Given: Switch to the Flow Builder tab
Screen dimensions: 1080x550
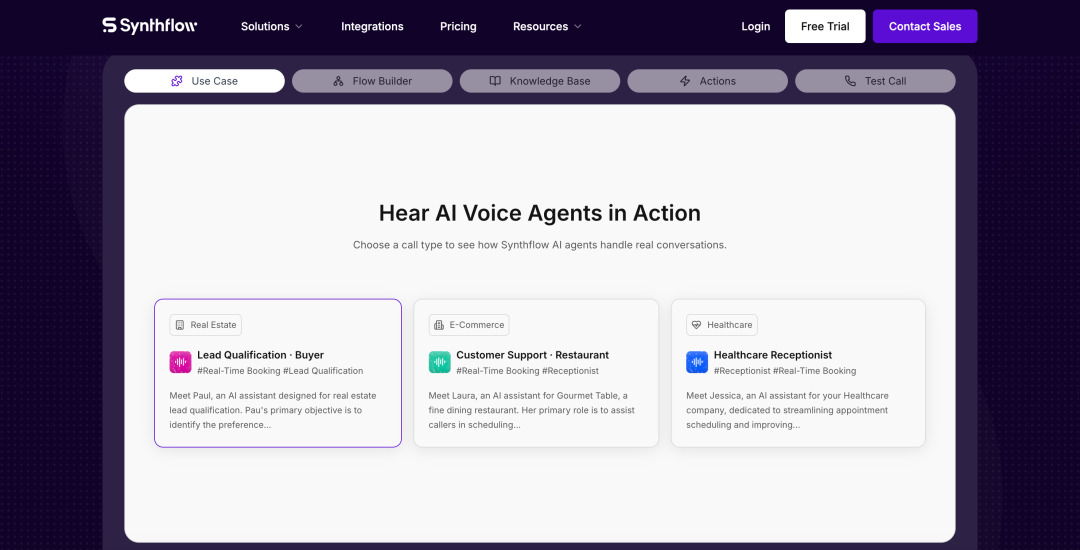Looking at the screenshot, I should click(x=372, y=81).
